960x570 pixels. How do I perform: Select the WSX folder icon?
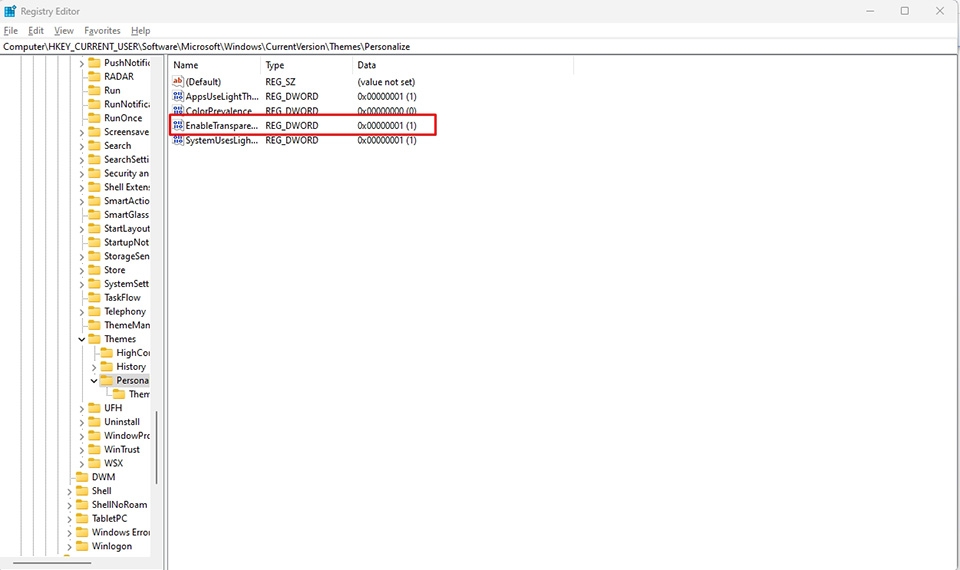[x=94, y=463]
